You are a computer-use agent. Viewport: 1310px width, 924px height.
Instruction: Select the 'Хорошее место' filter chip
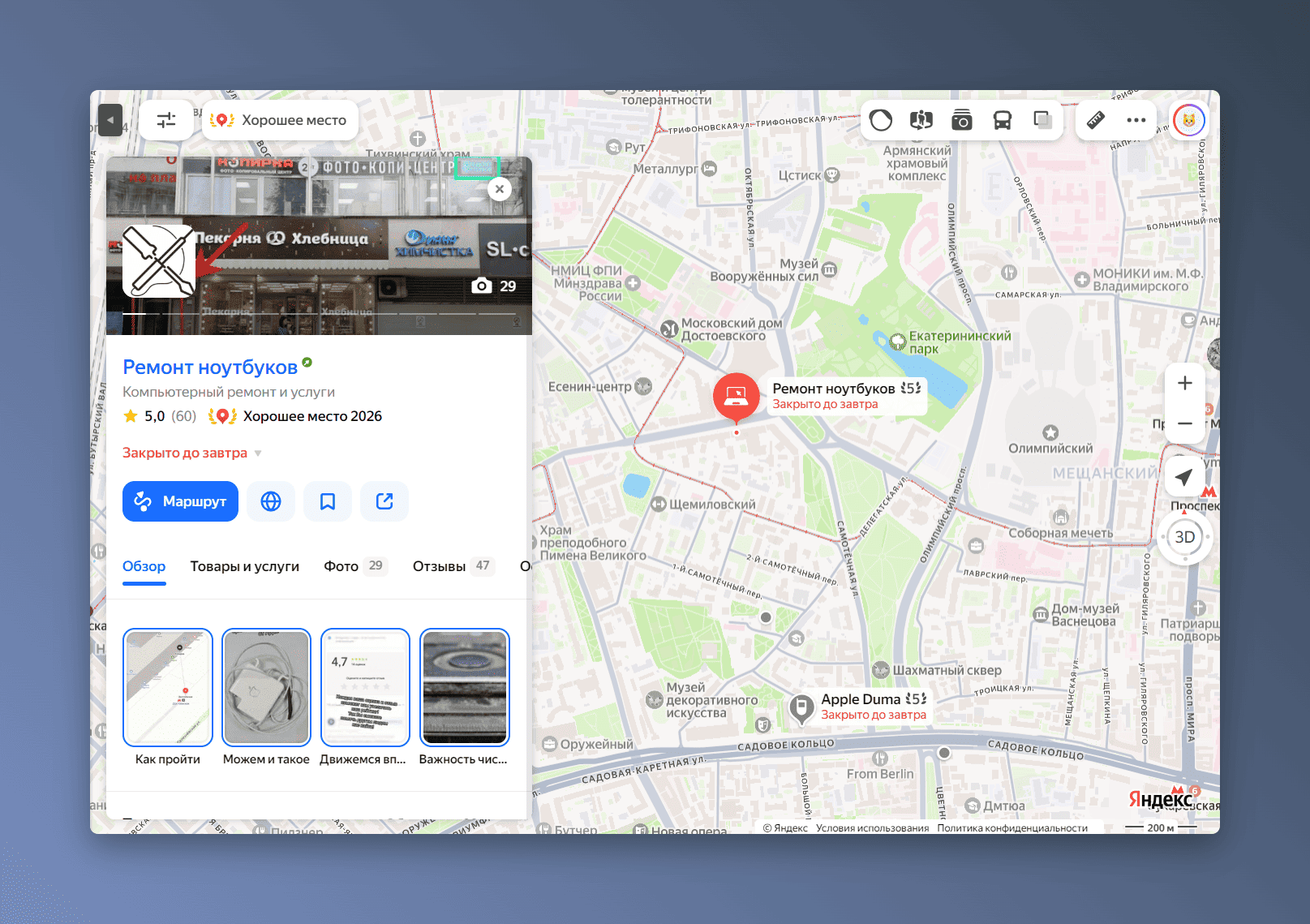pos(279,120)
